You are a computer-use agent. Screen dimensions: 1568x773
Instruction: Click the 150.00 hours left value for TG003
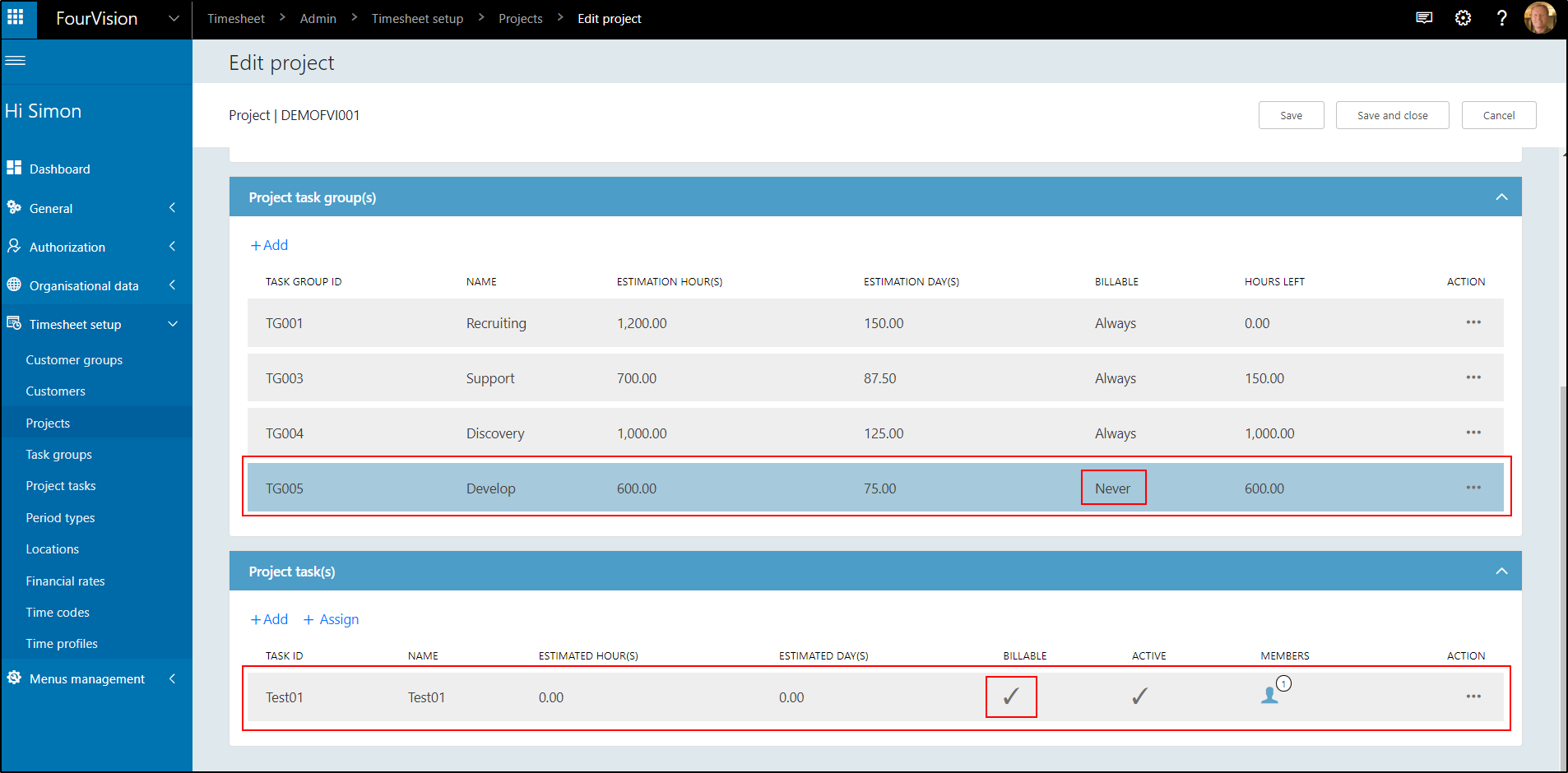[x=1264, y=378]
